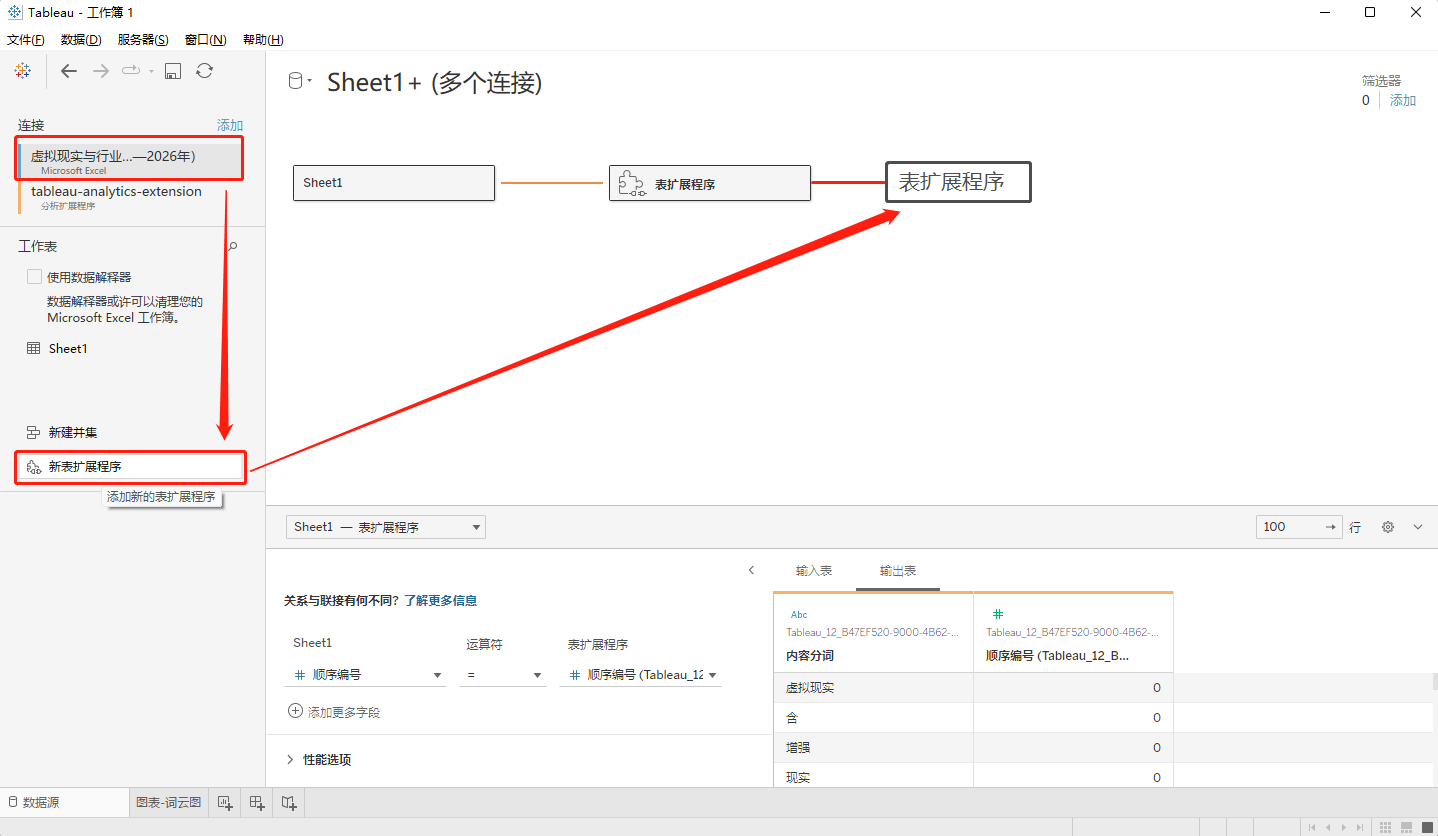This screenshot has height=836, width=1438.
Task: Open the 数据(D) menu
Action: pyautogui.click(x=81, y=40)
